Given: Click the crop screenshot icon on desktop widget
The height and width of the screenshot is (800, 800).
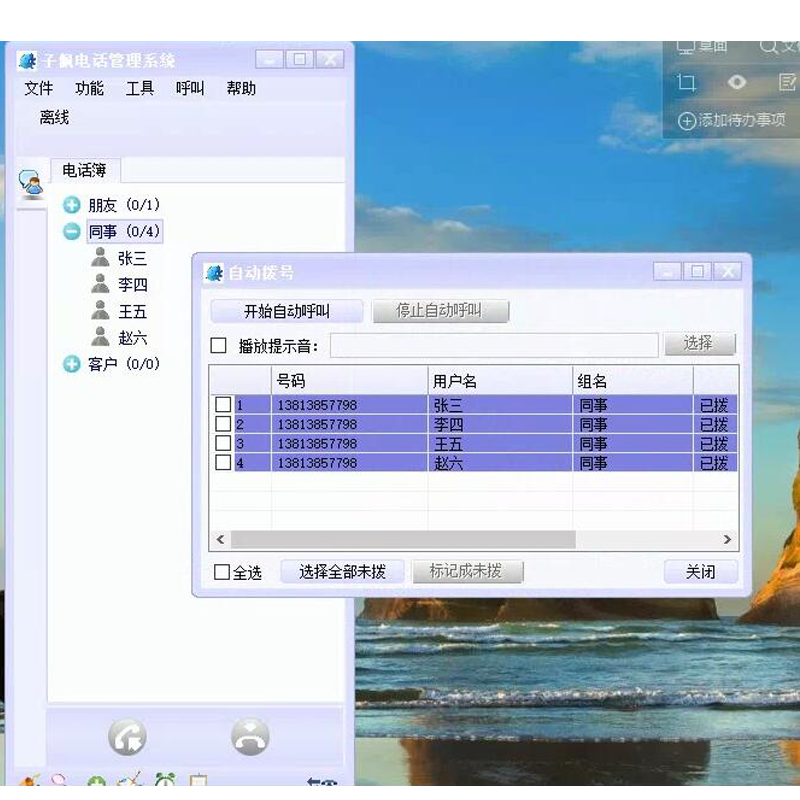Looking at the screenshot, I should pyautogui.click(x=686, y=82).
